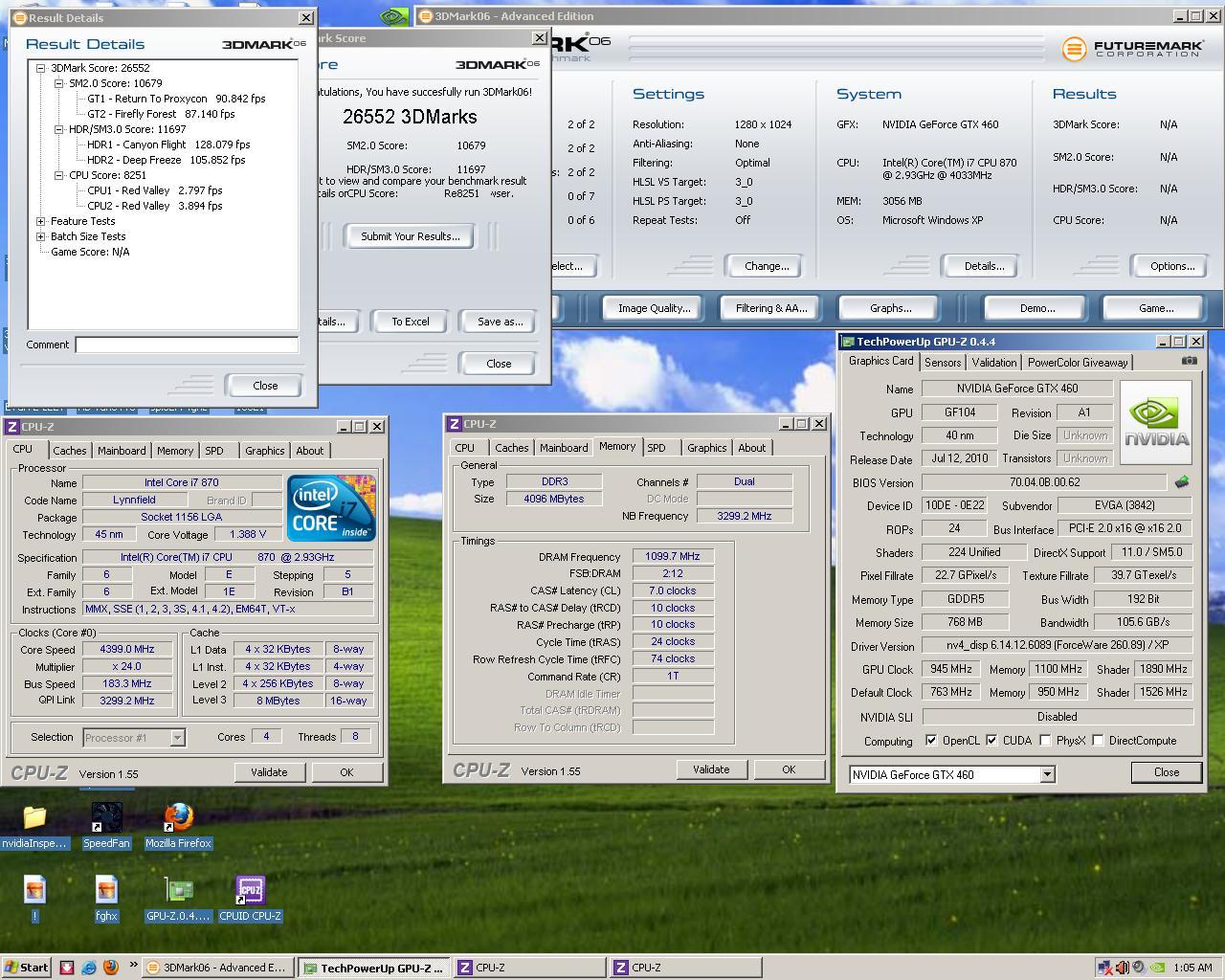Switch to the Validation tab in GPU-Z

click(x=994, y=363)
